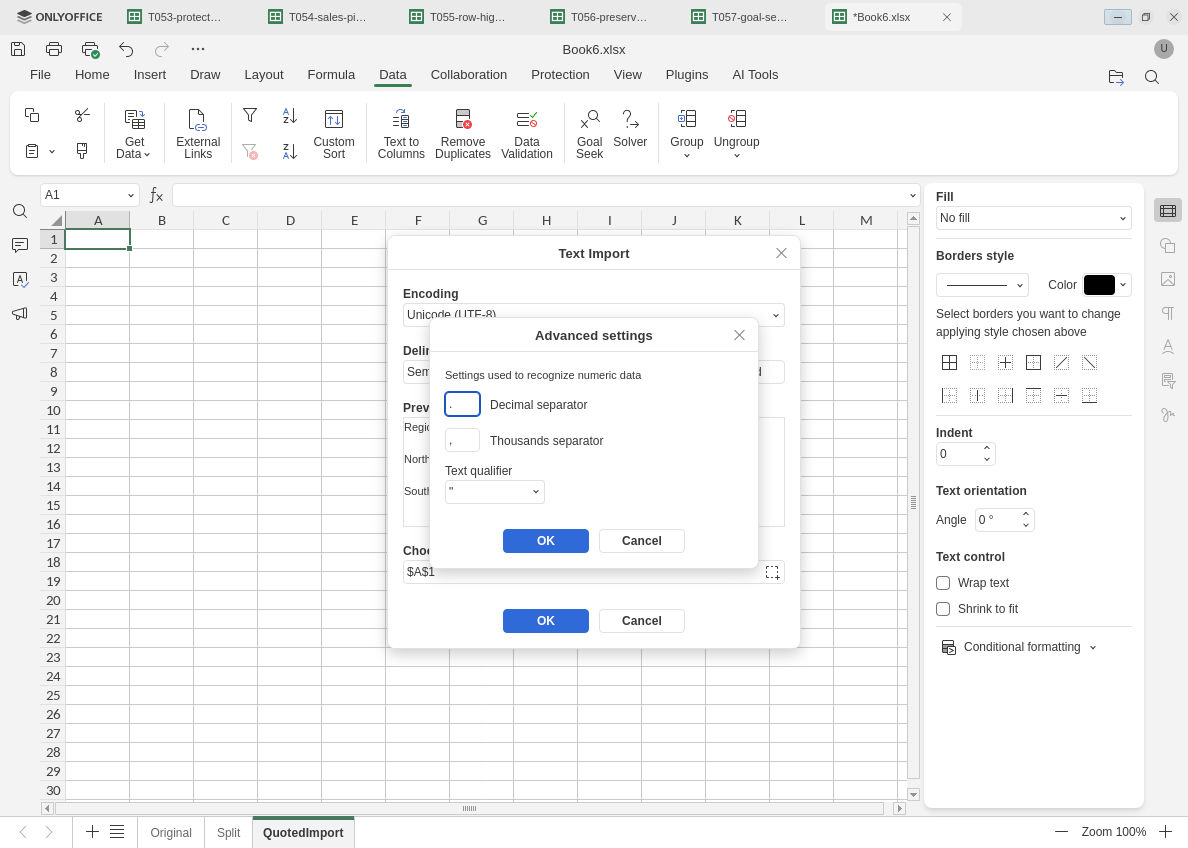Open the Name Box dropdown

click(130, 196)
